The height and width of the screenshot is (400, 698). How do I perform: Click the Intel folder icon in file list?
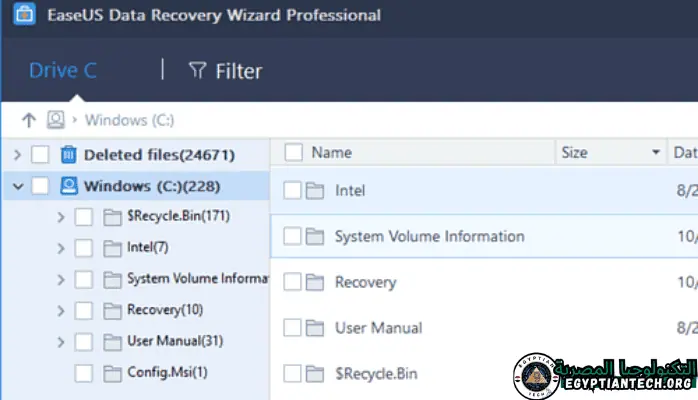[x=316, y=190]
